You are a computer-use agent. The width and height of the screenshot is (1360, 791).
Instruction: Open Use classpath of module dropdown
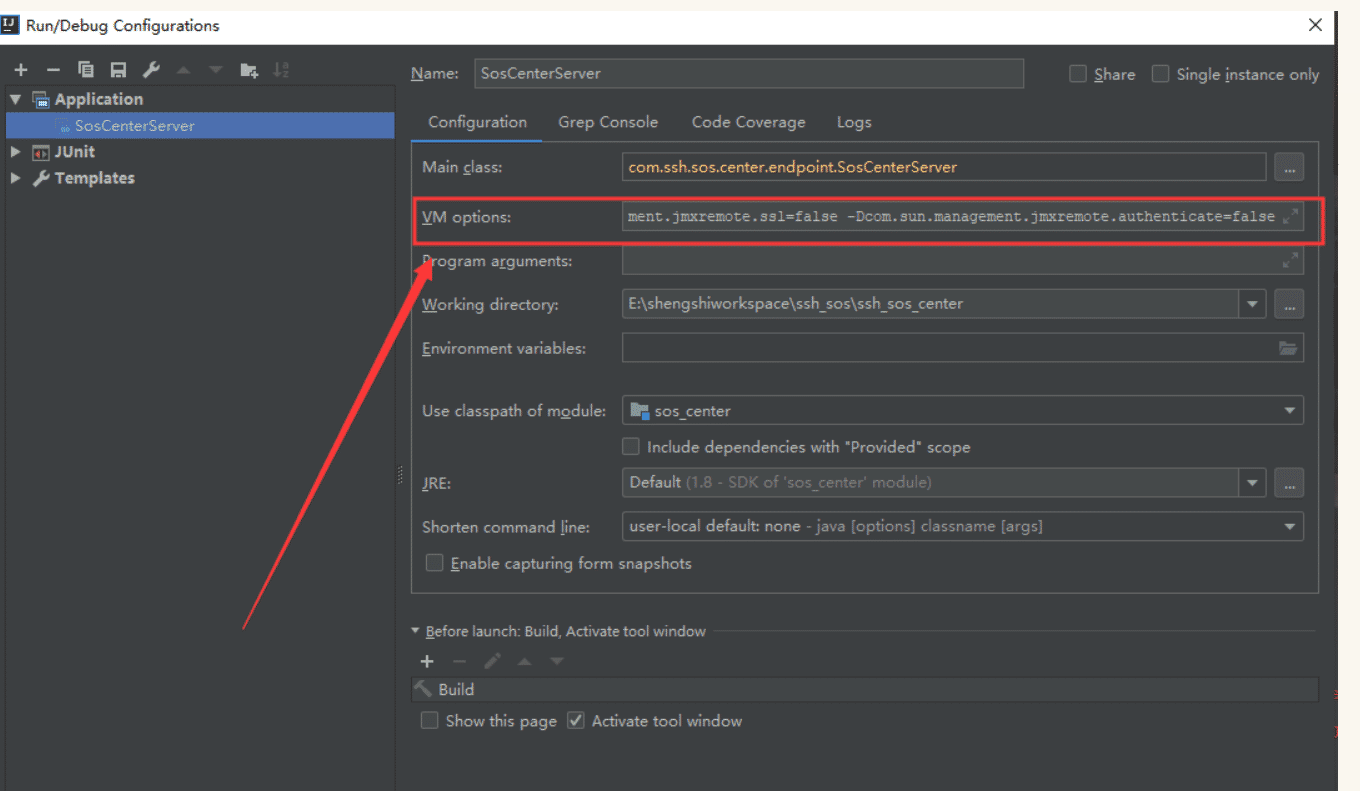(1288, 410)
